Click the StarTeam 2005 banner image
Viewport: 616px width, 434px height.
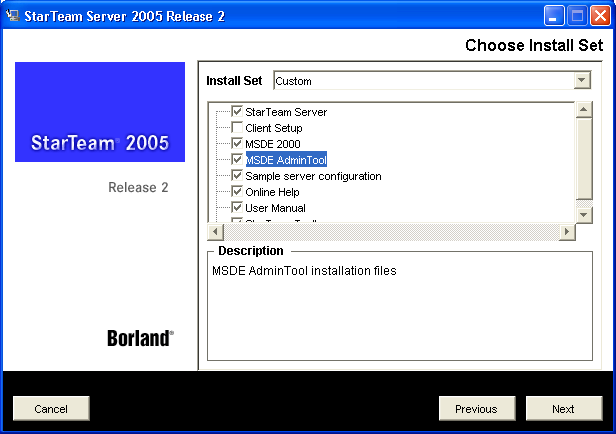click(100, 112)
